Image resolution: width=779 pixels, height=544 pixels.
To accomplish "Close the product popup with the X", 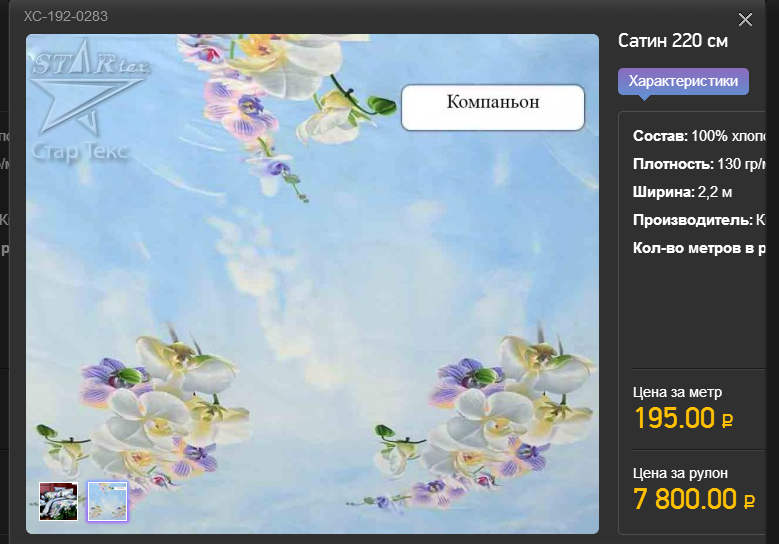I will pos(745,20).
